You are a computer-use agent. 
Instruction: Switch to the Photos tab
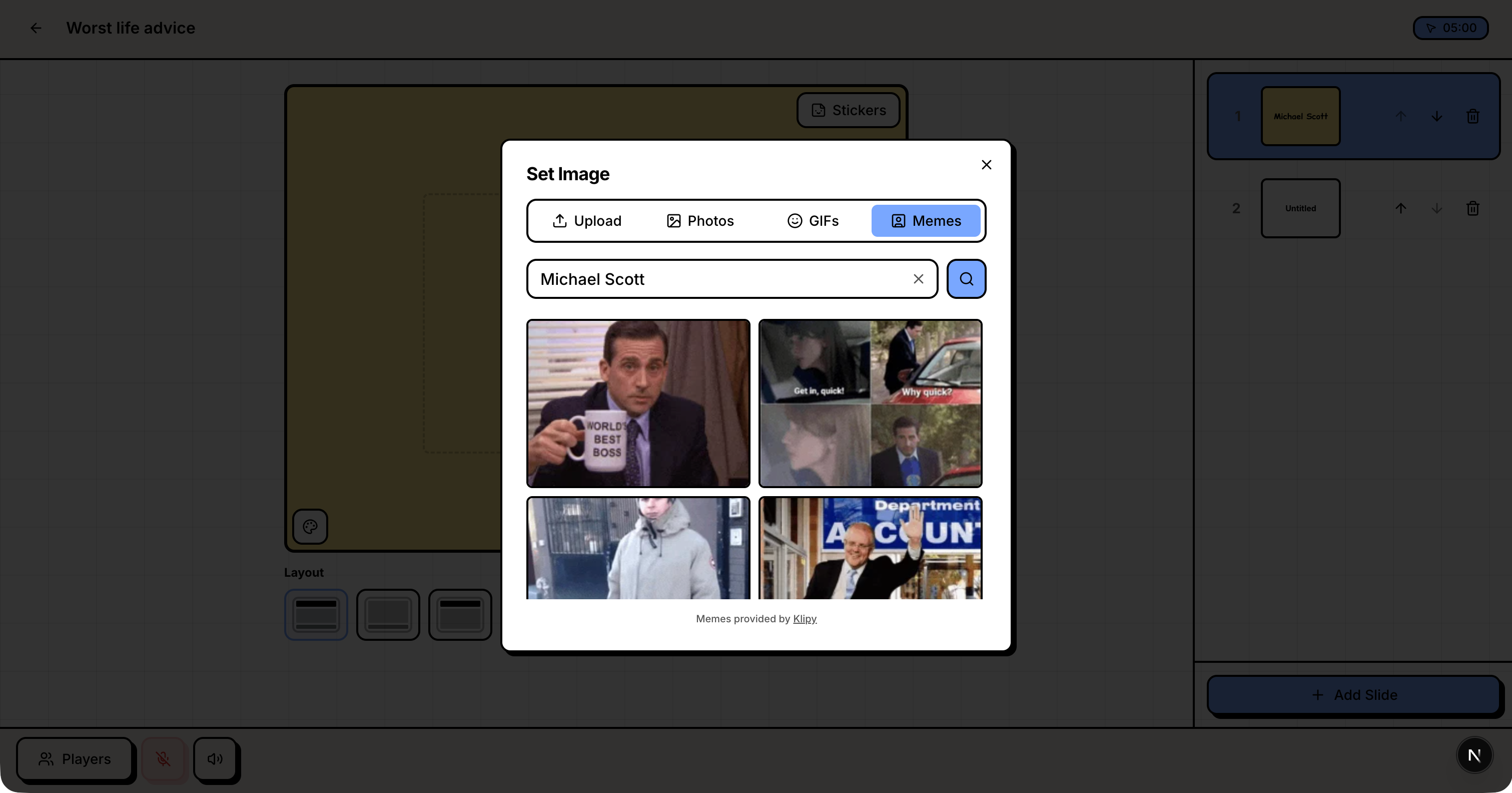(x=699, y=221)
